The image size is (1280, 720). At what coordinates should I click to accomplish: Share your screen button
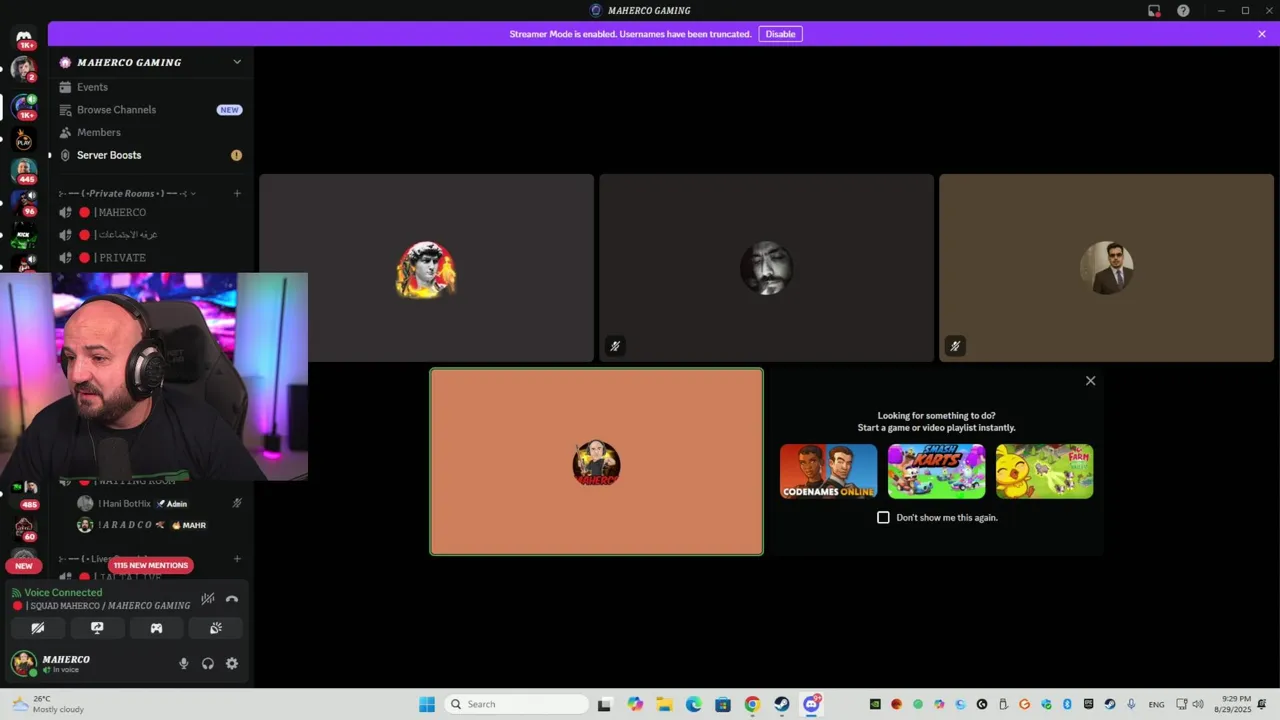tap(97, 628)
